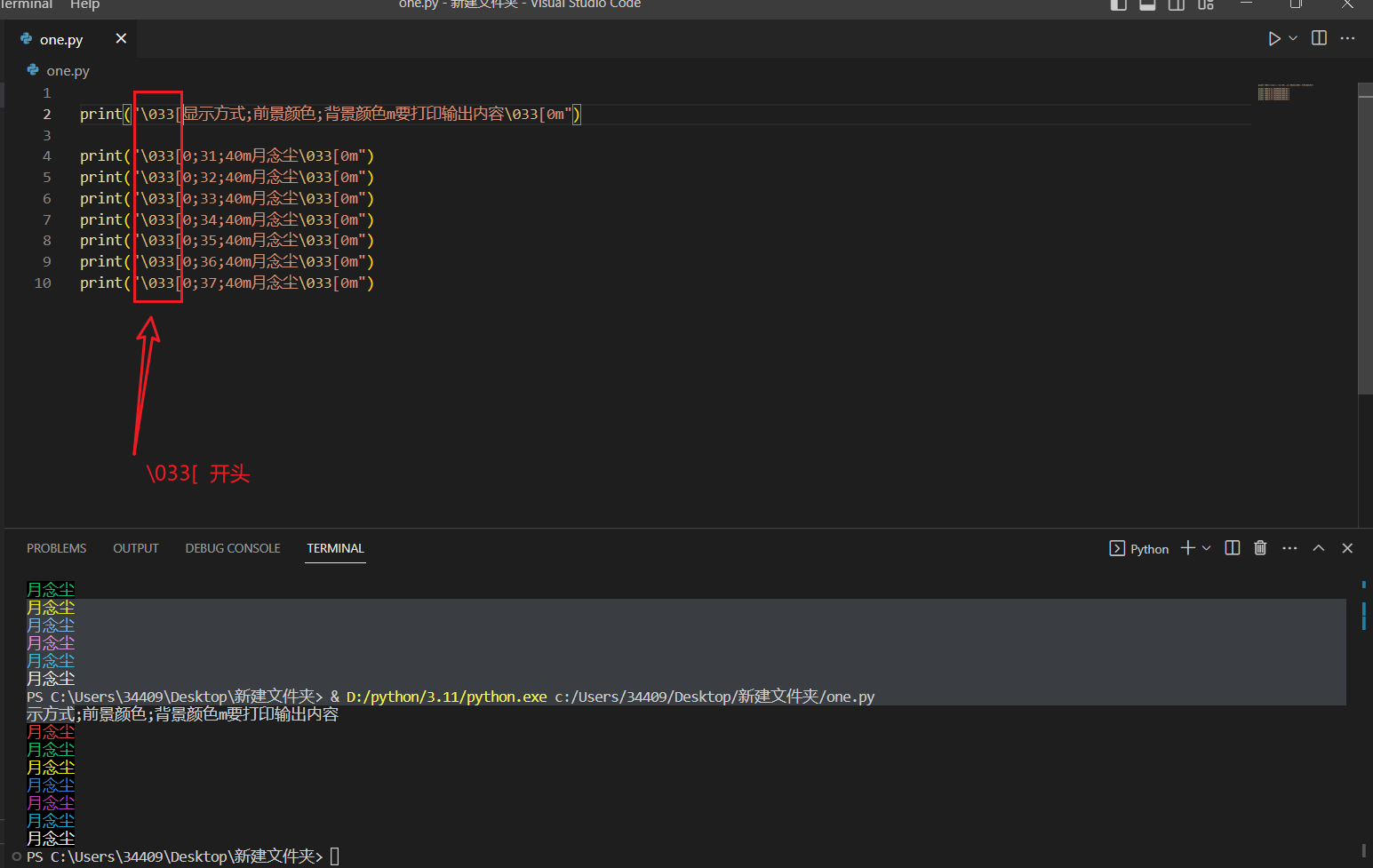Split the editor to the right
The width and height of the screenshot is (1373, 868).
point(1319,38)
